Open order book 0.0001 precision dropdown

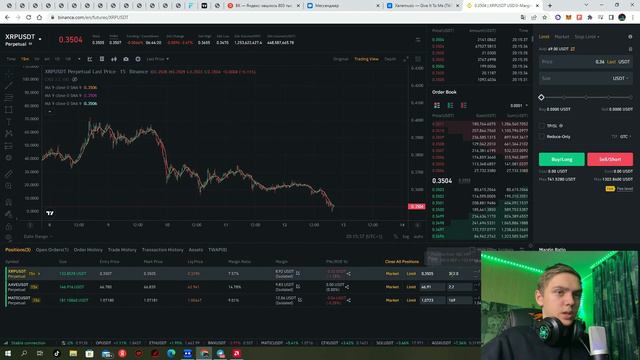(519, 105)
